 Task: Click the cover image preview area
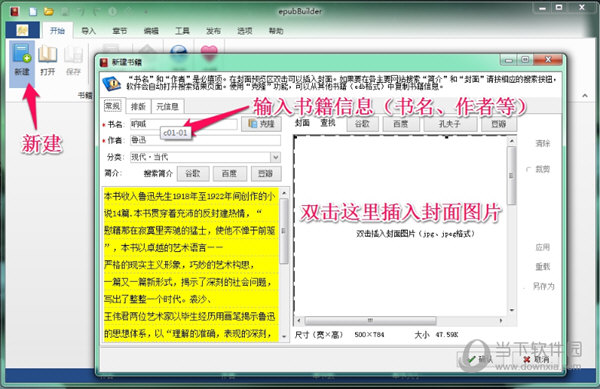click(x=401, y=226)
